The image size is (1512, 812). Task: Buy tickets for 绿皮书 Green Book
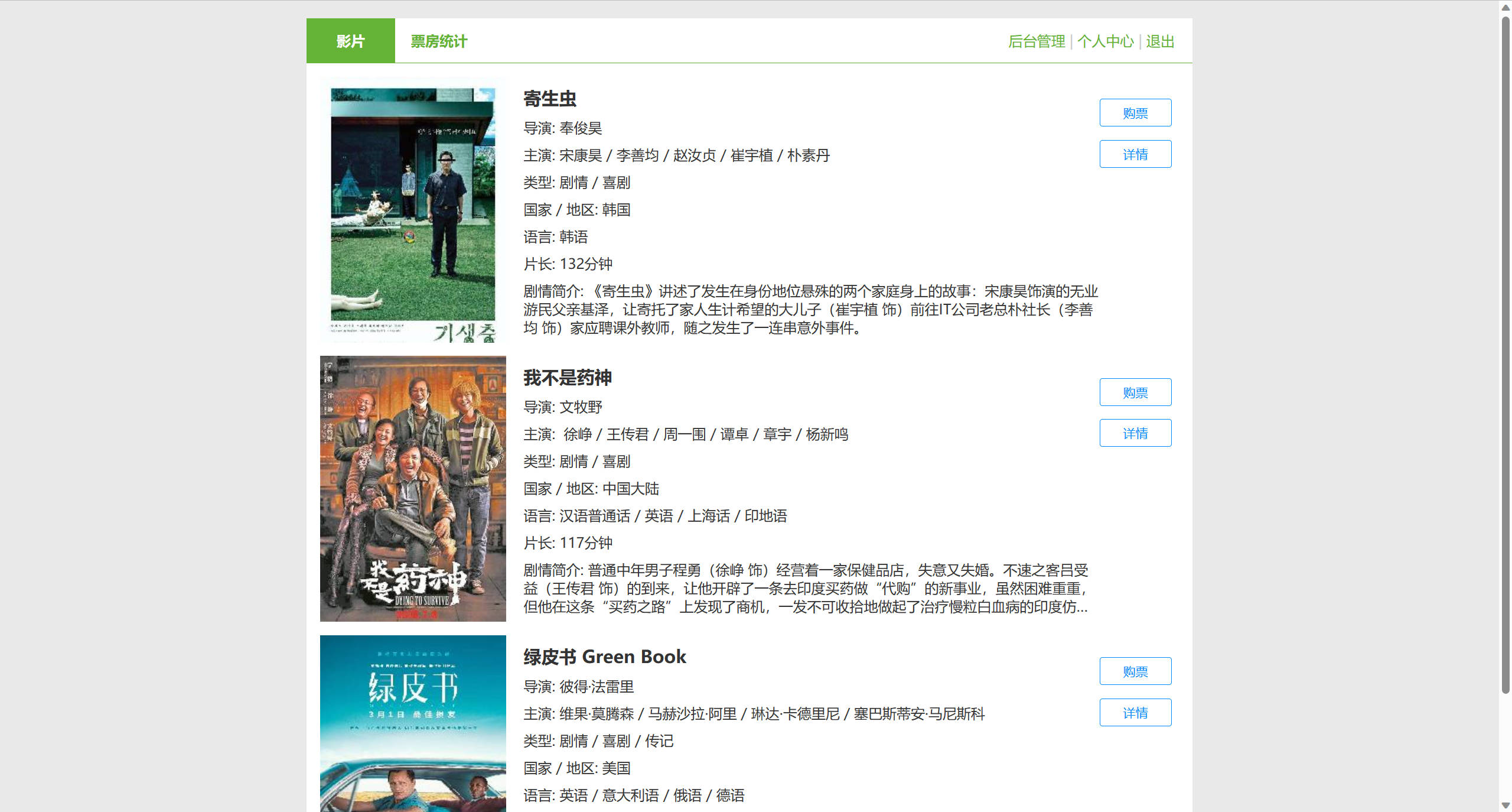click(x=1135, y=671)
